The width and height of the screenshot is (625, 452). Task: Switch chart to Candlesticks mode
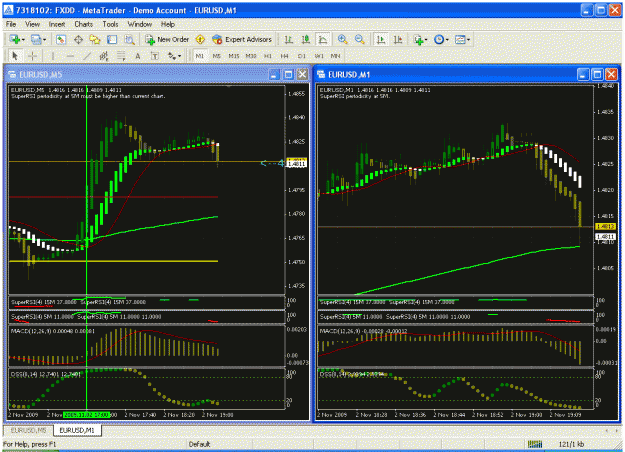pos(306,39)
